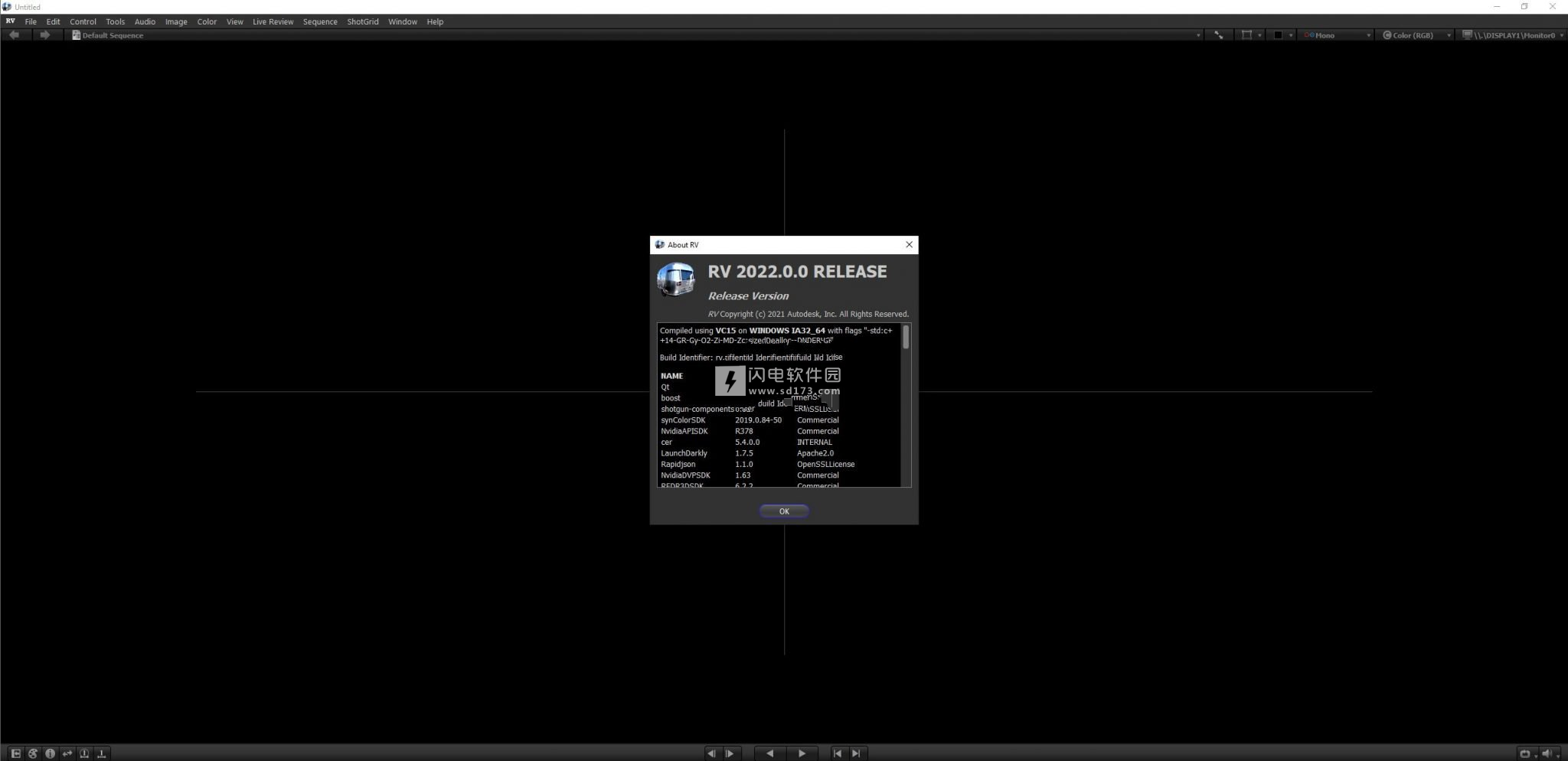Open the Image menu

point(176,21)
